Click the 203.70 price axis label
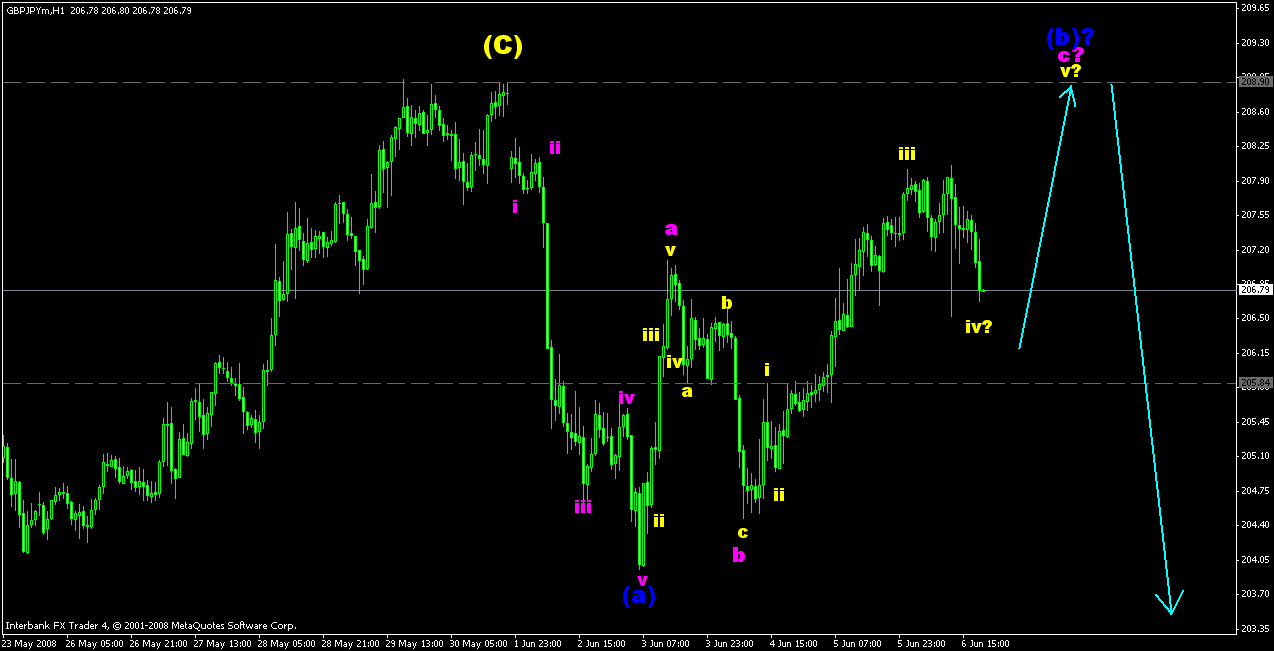 click(1254, 593)
